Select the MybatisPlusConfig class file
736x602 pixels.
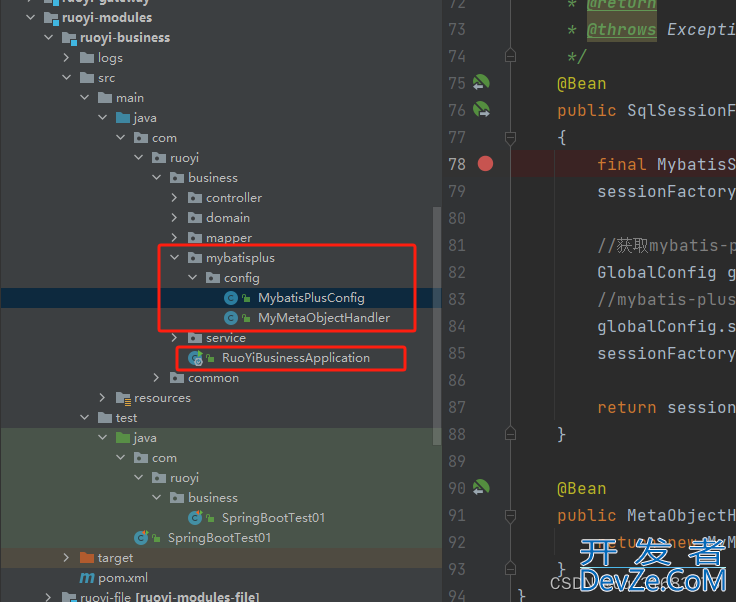pos(311,298)
